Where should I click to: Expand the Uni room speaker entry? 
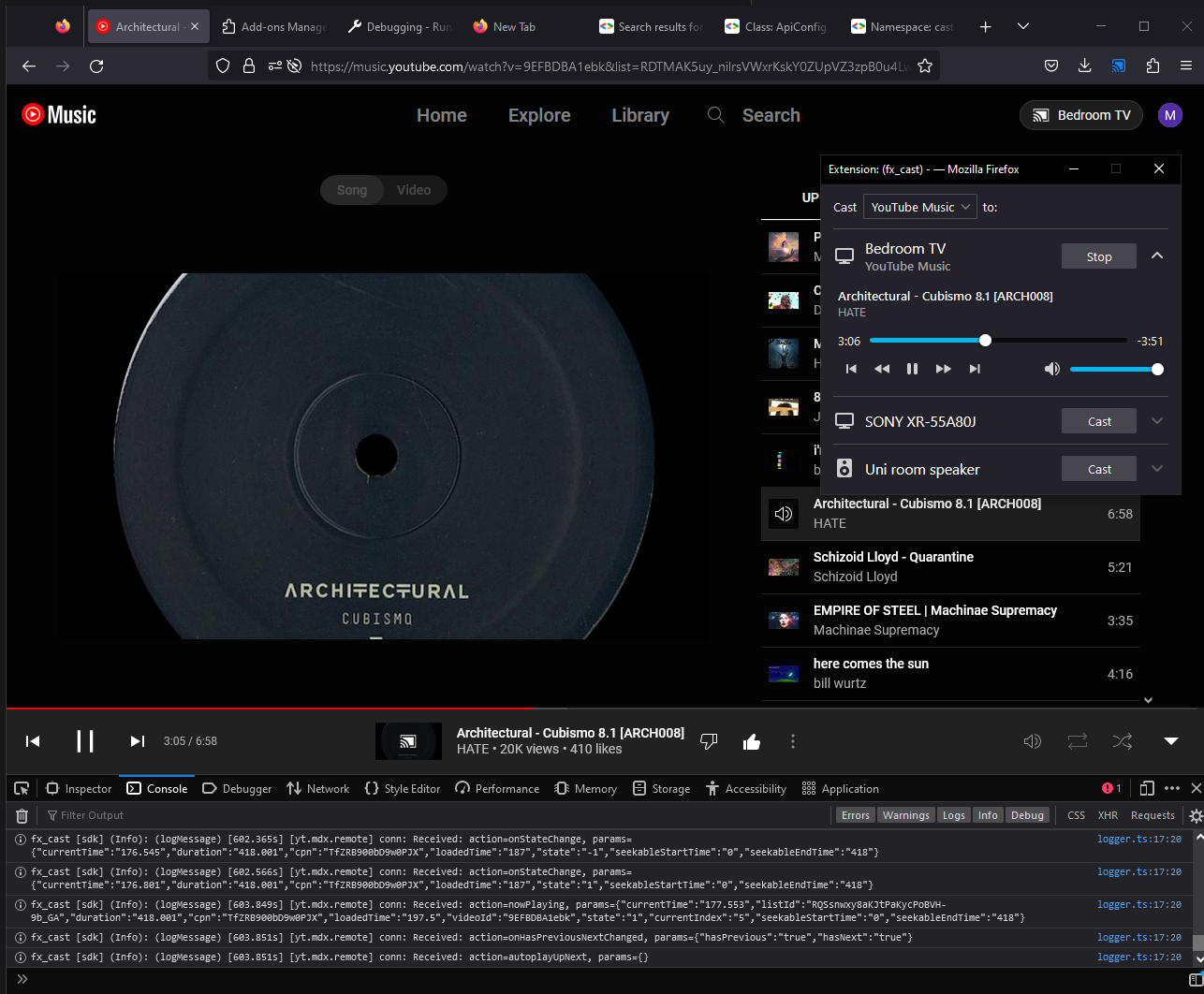(x=1157, y=469)
